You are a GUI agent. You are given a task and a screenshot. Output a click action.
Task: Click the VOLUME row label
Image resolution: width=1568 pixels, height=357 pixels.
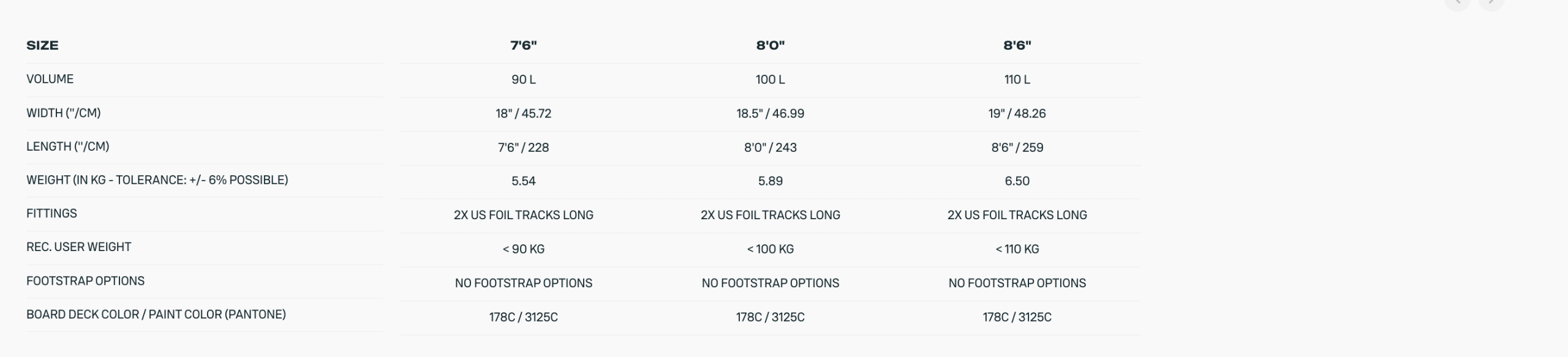[50, 79]
